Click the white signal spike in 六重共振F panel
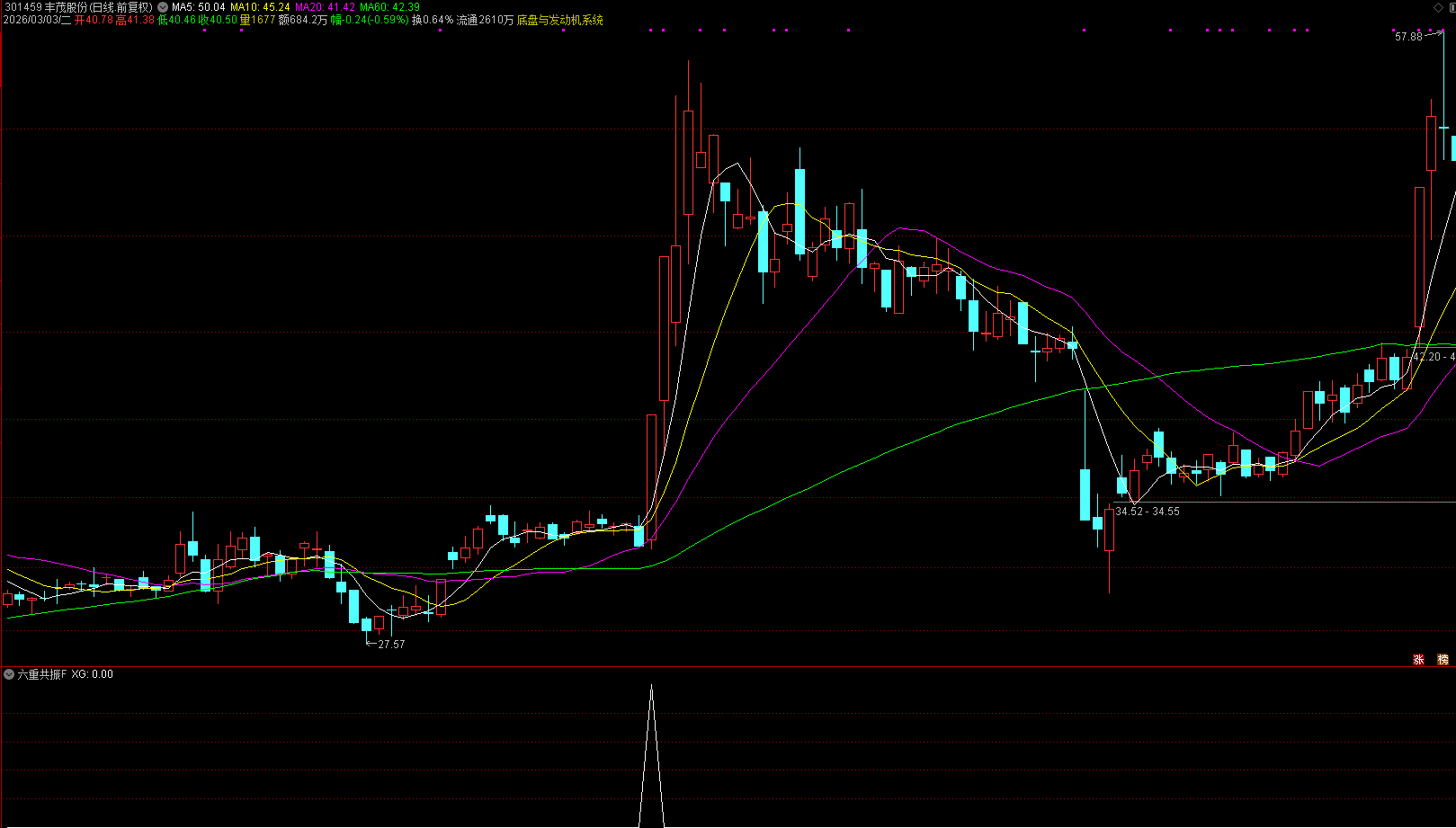Image resolution: width=1456 pixels, height=828 pixels. click(x=652, y=755)
